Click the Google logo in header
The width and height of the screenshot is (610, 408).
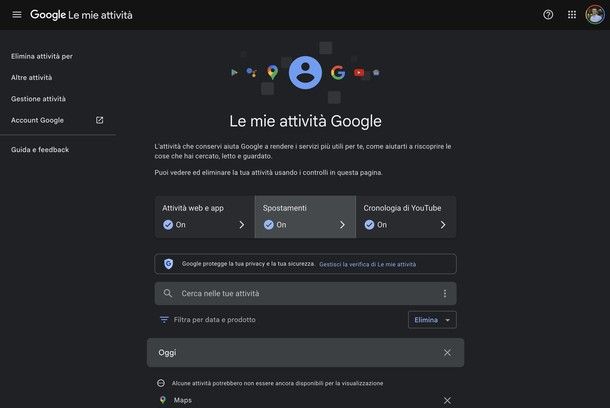click(x=48, y=15)
